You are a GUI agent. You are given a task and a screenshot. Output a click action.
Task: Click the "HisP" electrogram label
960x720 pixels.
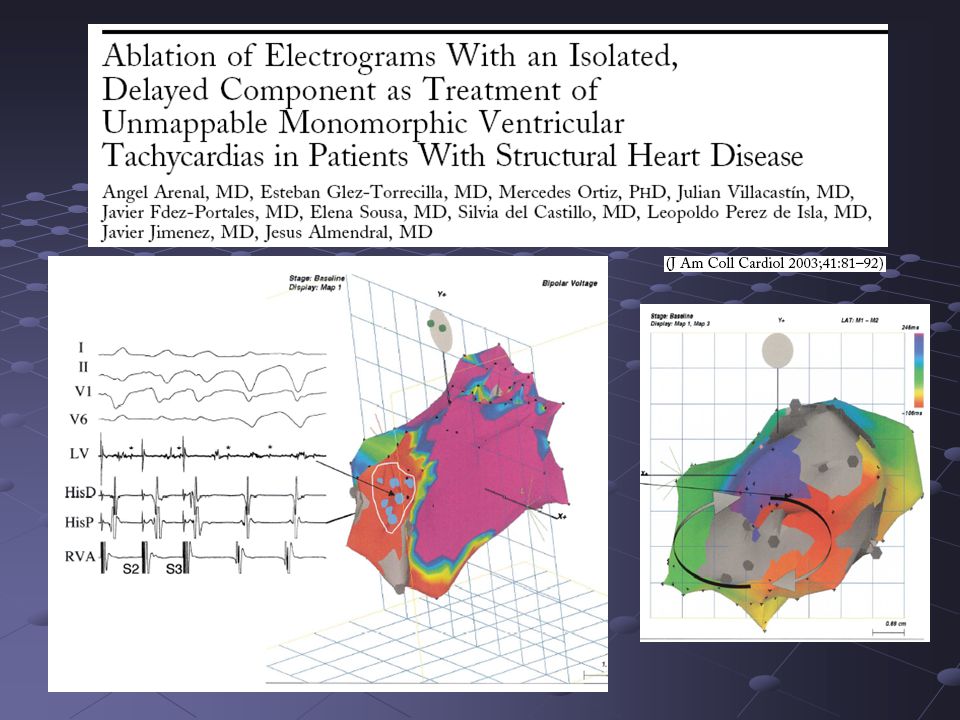(80, 522)
